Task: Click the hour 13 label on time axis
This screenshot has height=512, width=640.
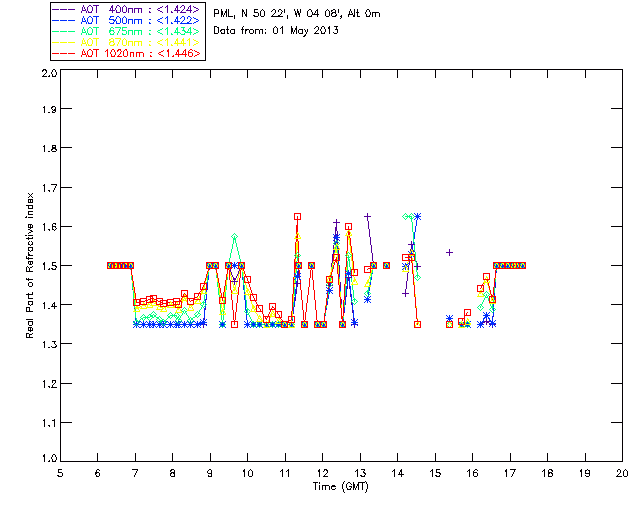Action: [360, 473]
